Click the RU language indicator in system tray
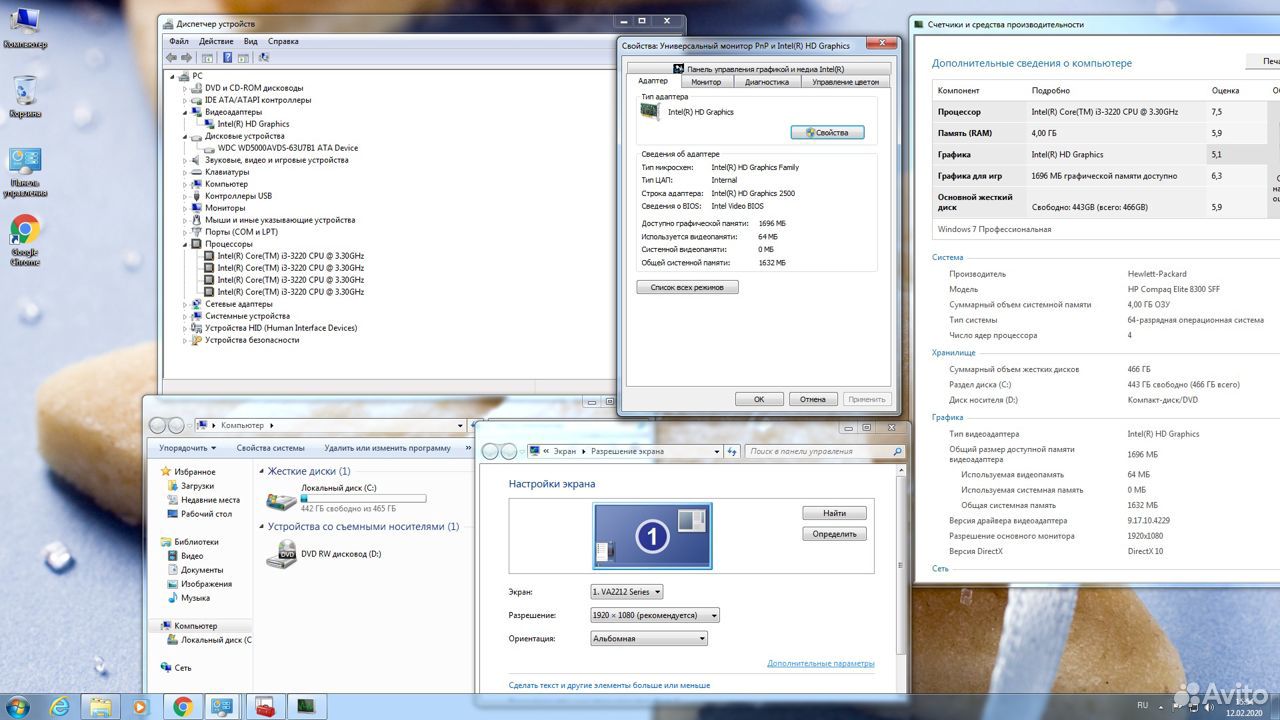The width and height of the screenshot is (1280, 720). click(1143, 705)
